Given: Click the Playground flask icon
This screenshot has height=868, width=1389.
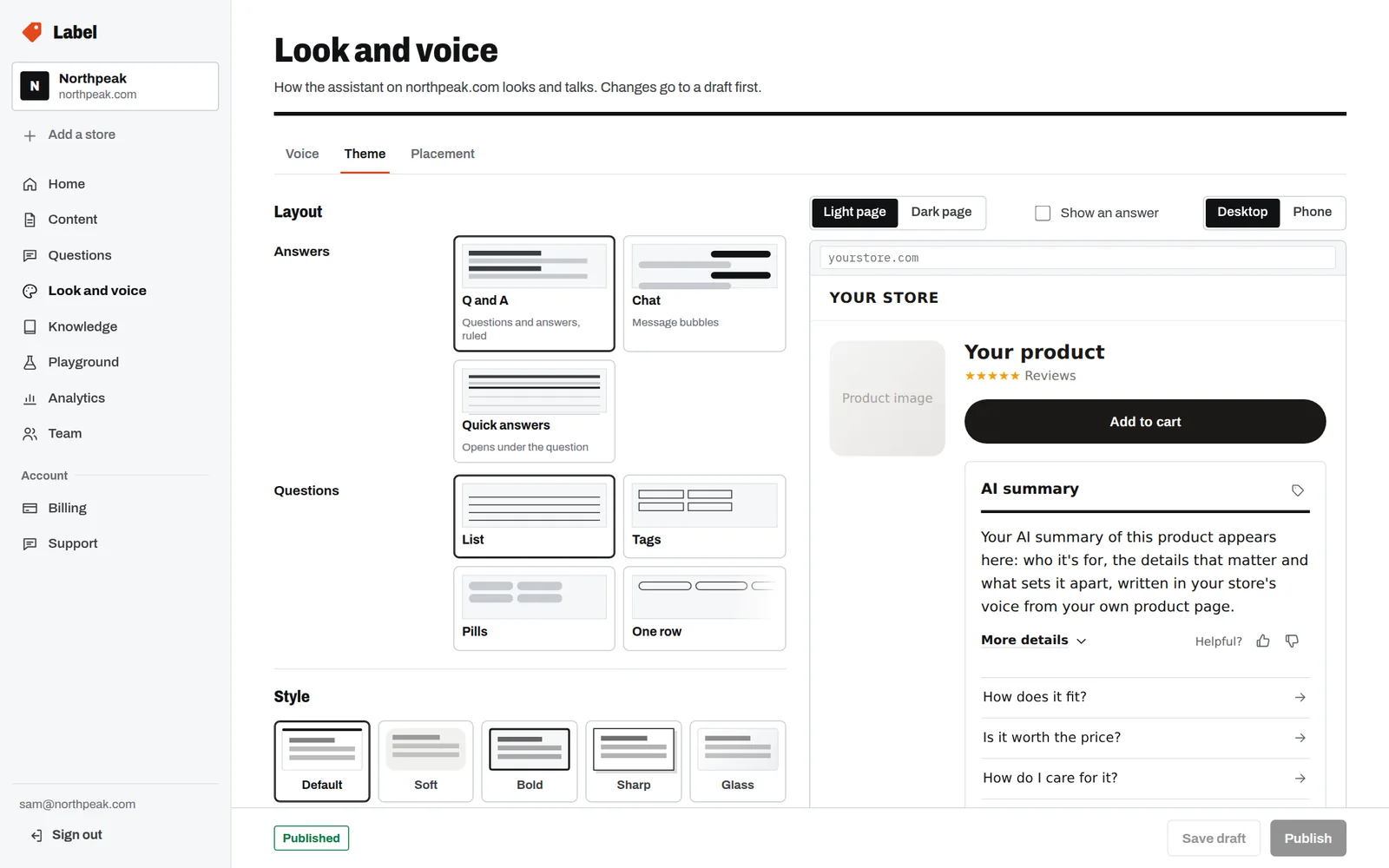Looking at the screenshot, I should 30,362.
